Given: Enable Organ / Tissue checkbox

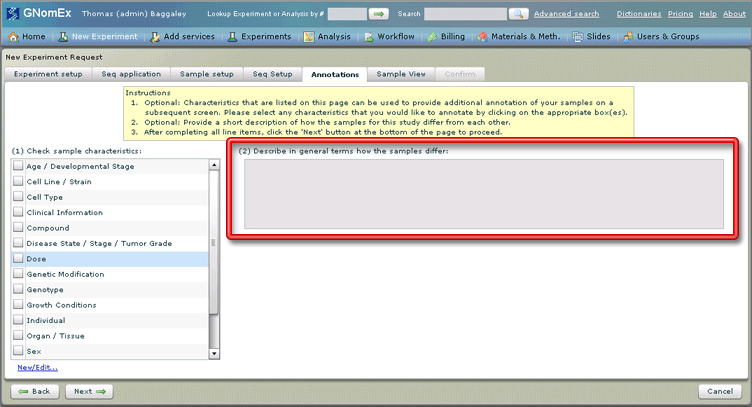Looking at the screenshot, I should (x=18, y=335).
